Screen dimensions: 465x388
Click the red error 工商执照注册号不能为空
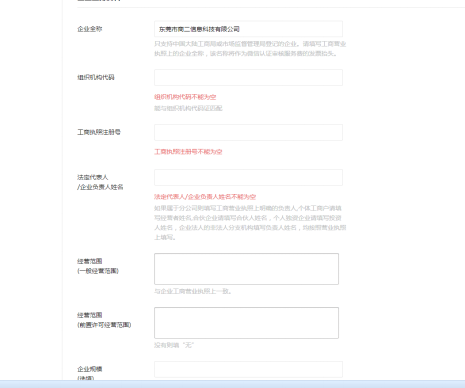(188, 152)
